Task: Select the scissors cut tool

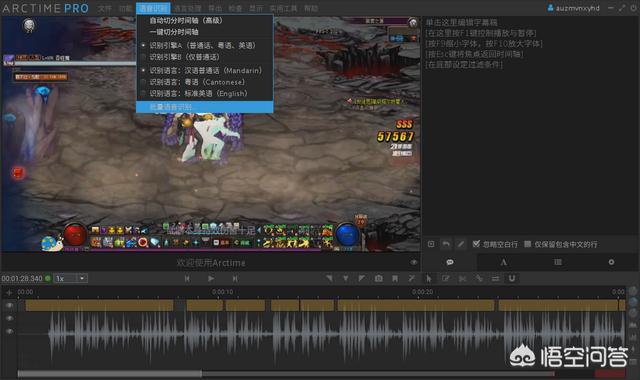Action: pos(462,278)
